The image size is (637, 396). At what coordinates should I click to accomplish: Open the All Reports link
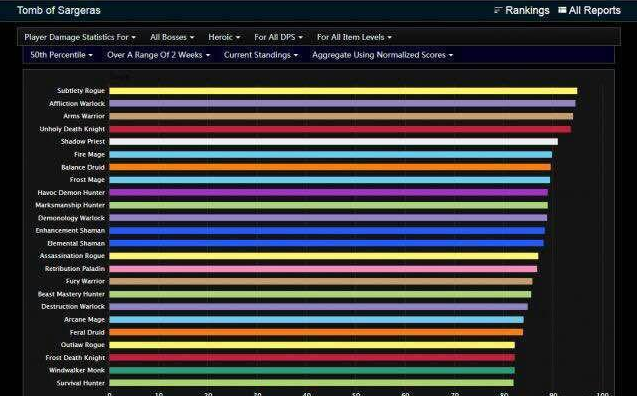pyautogui.click(x=594, y=10)
